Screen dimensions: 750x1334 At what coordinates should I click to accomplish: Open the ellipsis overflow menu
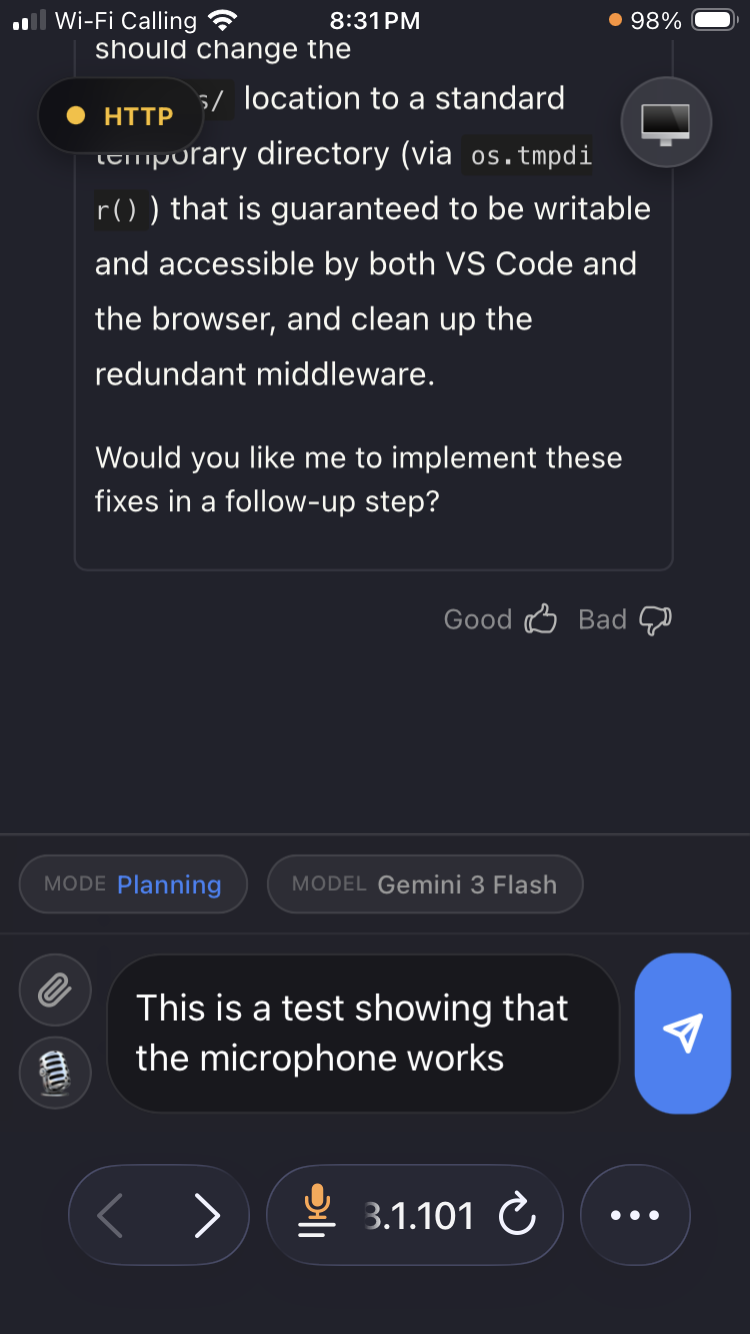point(636,1215)
